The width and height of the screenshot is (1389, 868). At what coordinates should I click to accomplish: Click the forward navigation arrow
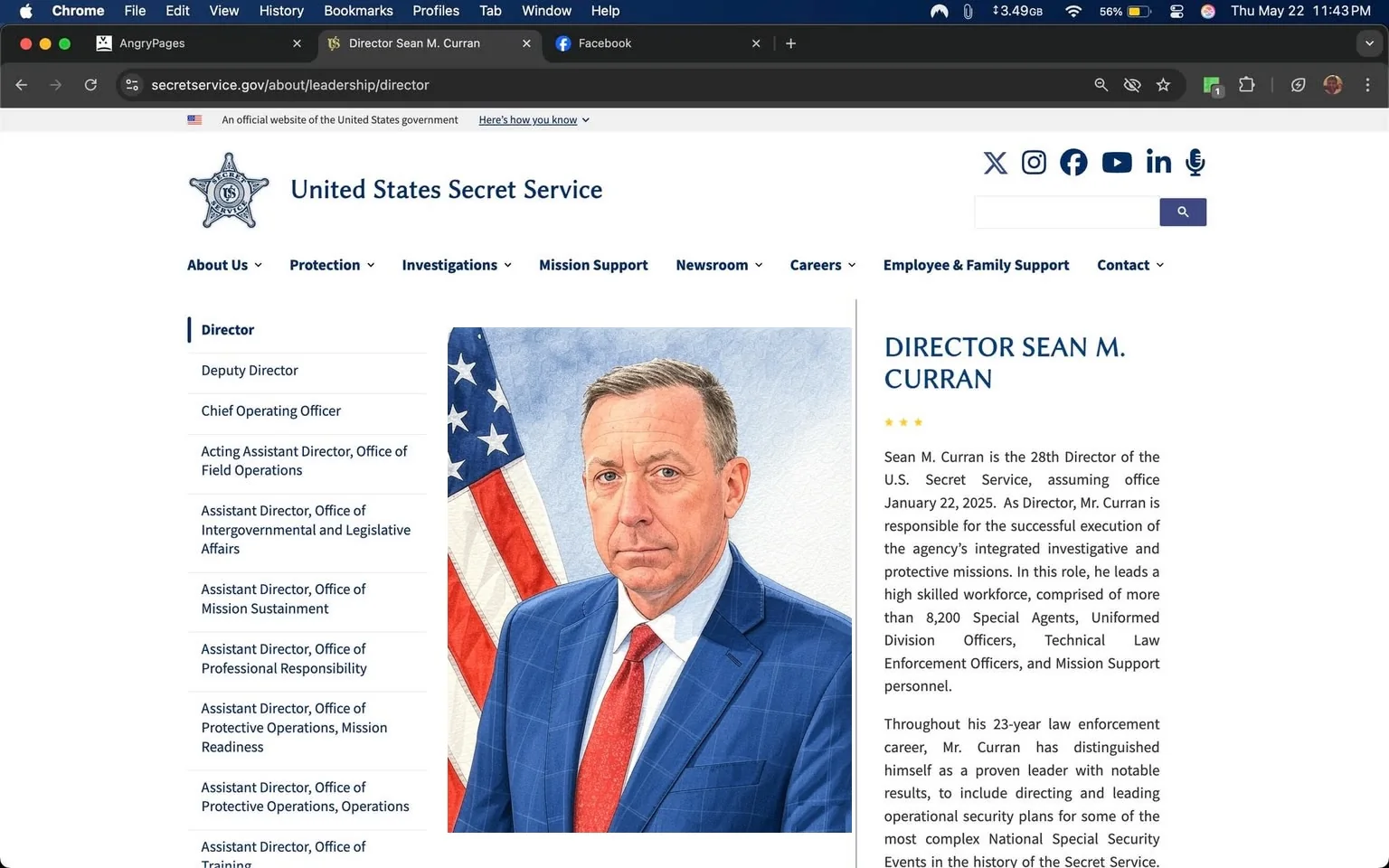pyautogui.click(x=56, y=85)
